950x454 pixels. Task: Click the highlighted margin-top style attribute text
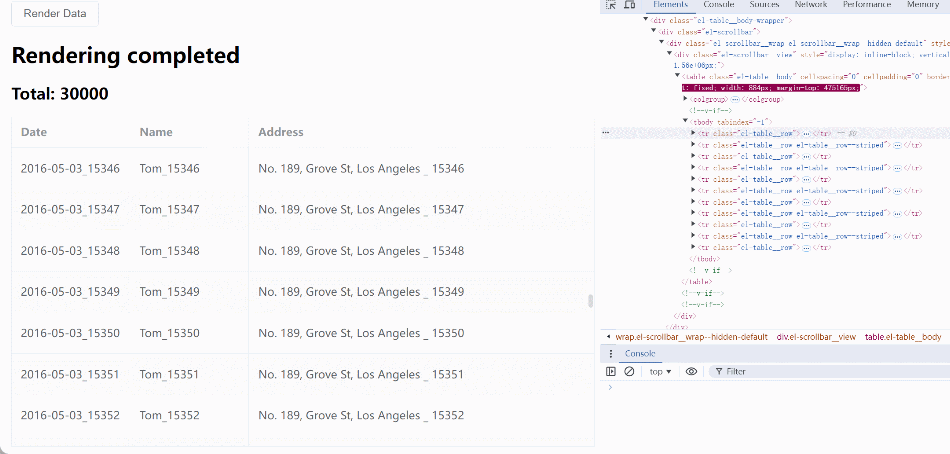coord(771,88)
